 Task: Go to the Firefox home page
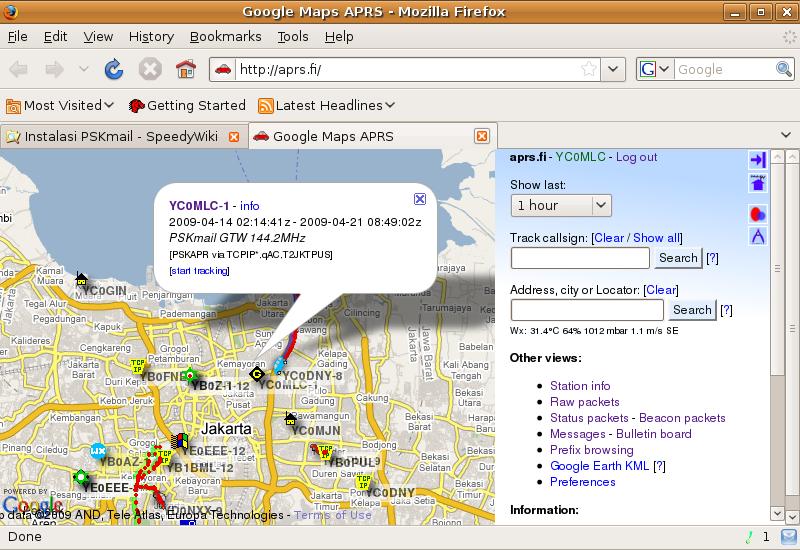click(185, 69)
